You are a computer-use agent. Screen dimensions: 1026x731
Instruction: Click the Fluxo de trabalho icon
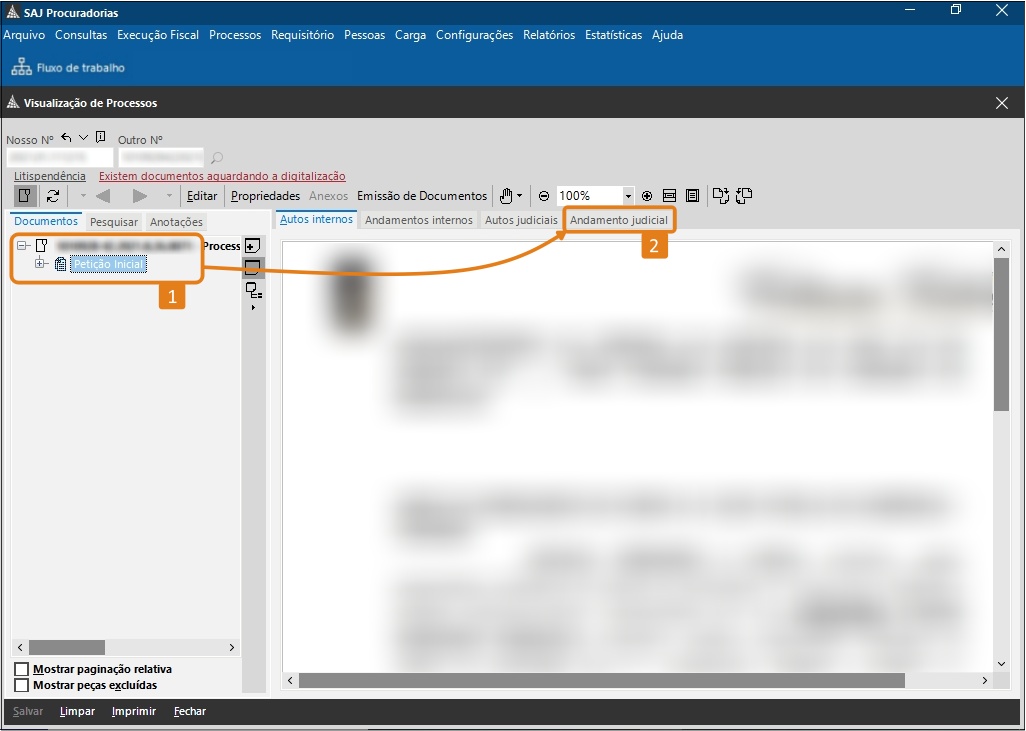[21, 68]
